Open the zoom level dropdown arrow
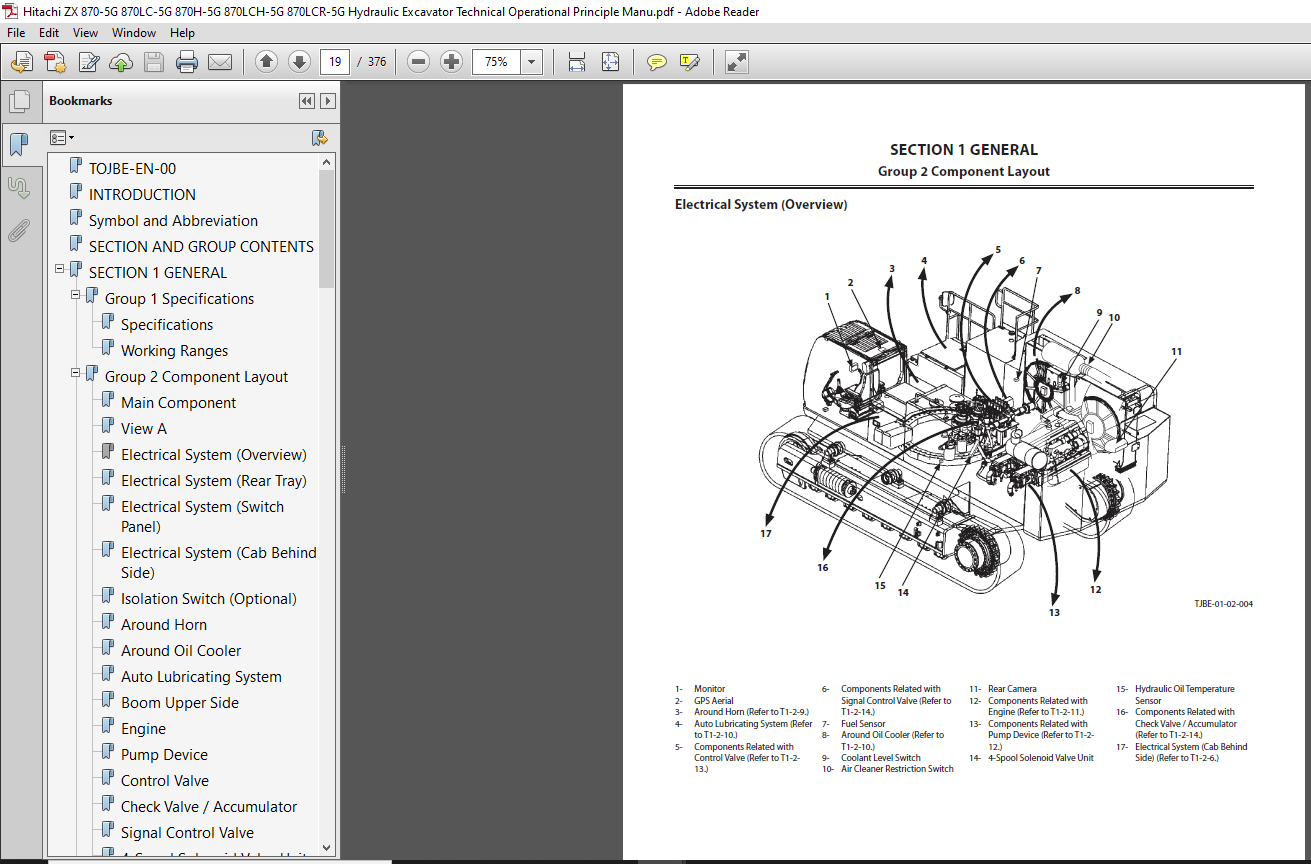 tap(532, 62)
